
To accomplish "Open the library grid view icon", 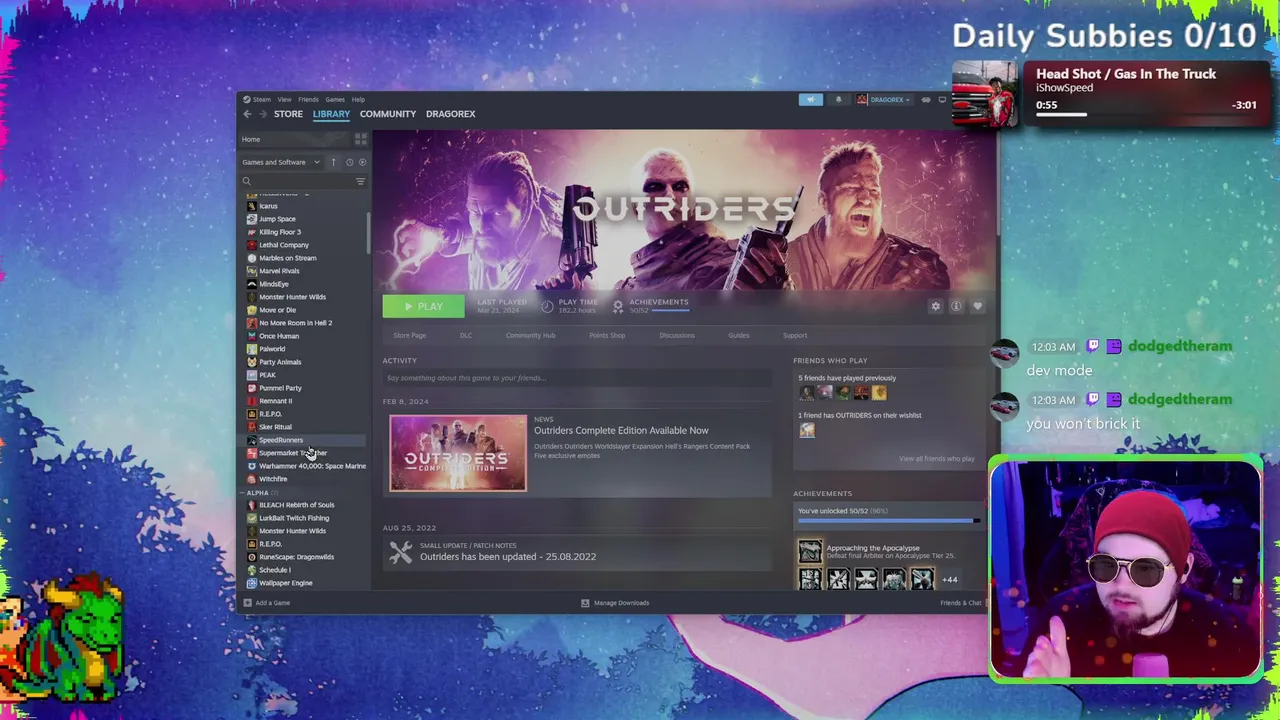I will (x=360, y=139).
